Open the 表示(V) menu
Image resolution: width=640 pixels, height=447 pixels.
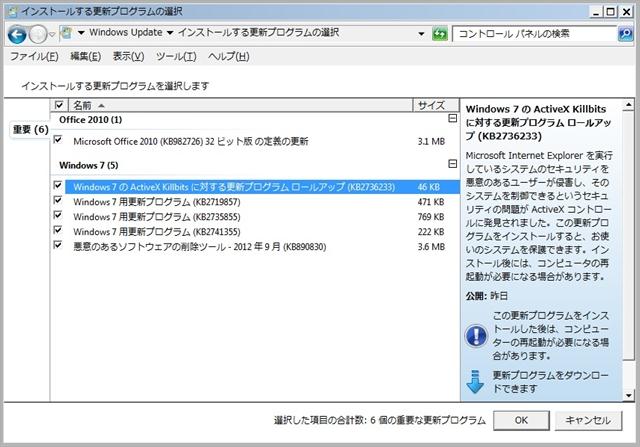[x=129, y=56]
